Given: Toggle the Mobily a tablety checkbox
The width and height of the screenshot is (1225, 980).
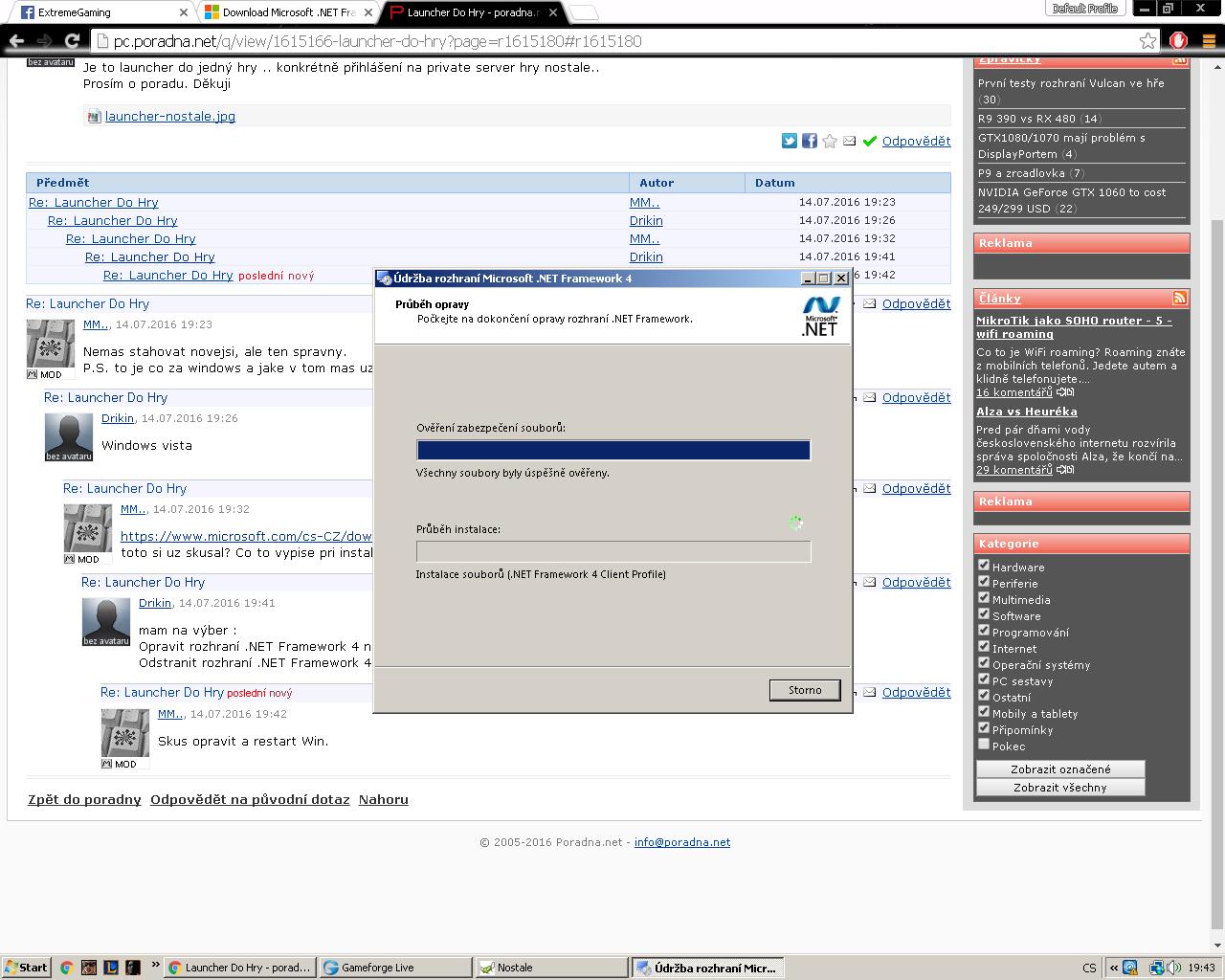Looking at the screenshot, I should pyautogui.click(x=984, y=712).
